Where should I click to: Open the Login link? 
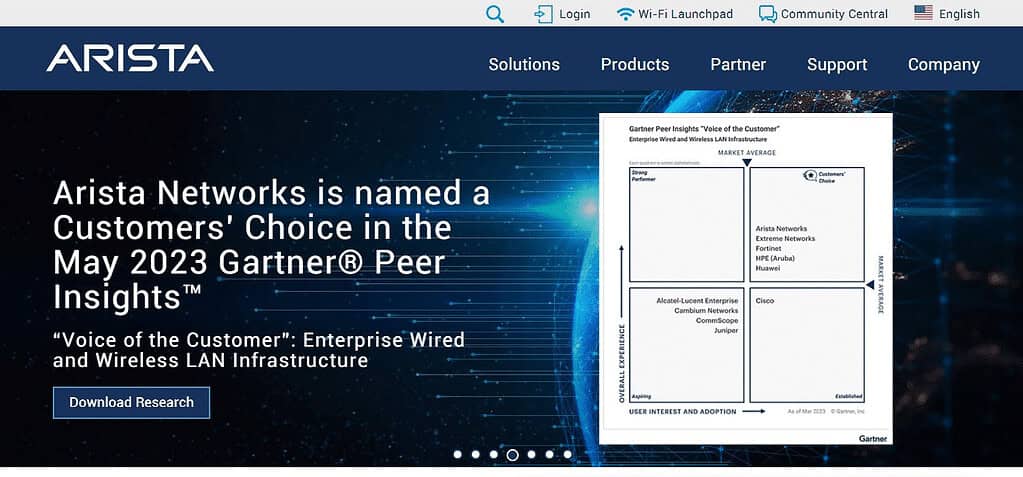574,14
